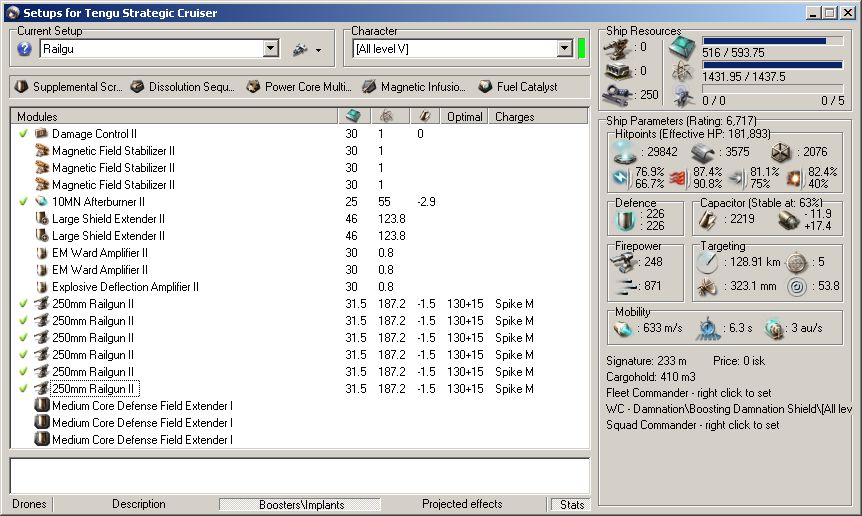Sort by CPU column header icon
The width and height of the screenshot is (862, 516).
tap(353, 116)
